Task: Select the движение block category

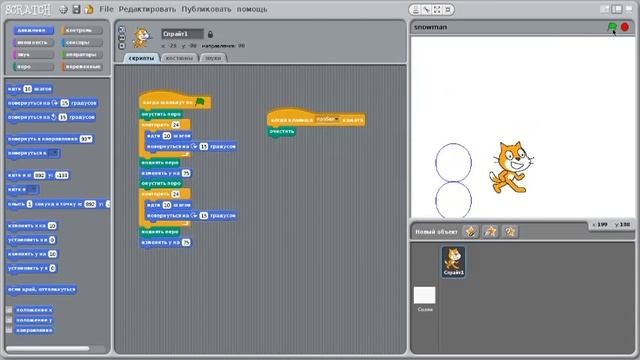Action: point(33,30)
